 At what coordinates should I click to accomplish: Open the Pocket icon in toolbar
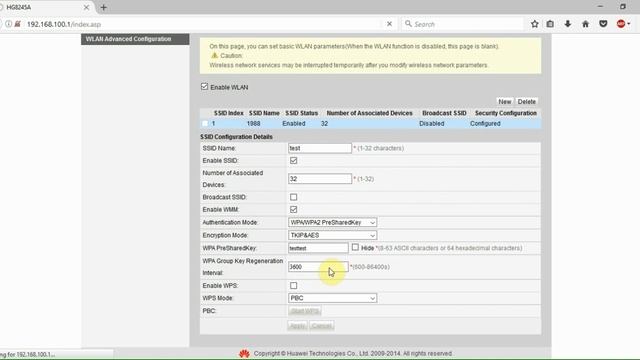(x=603, y=24)
